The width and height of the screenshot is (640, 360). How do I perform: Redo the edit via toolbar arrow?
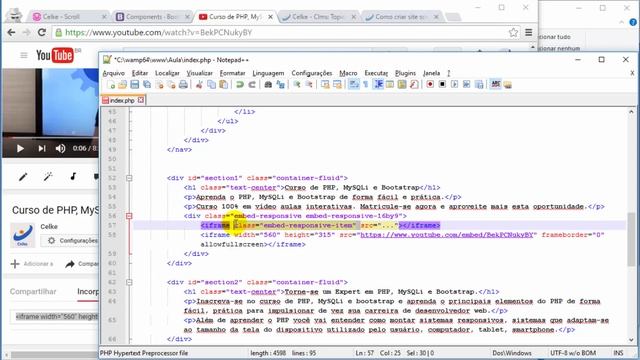coord(252,84)
